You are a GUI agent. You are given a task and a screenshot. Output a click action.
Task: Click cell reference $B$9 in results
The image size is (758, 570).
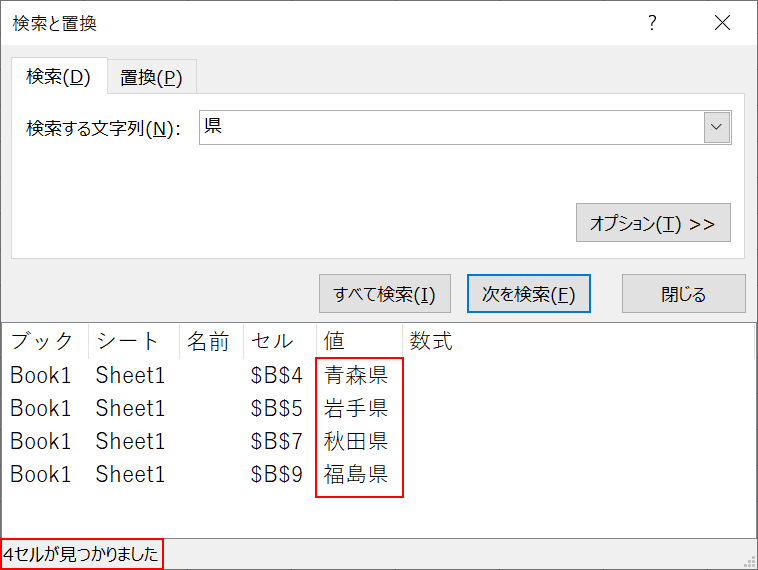pyautogui.click(x=277, y=474)
